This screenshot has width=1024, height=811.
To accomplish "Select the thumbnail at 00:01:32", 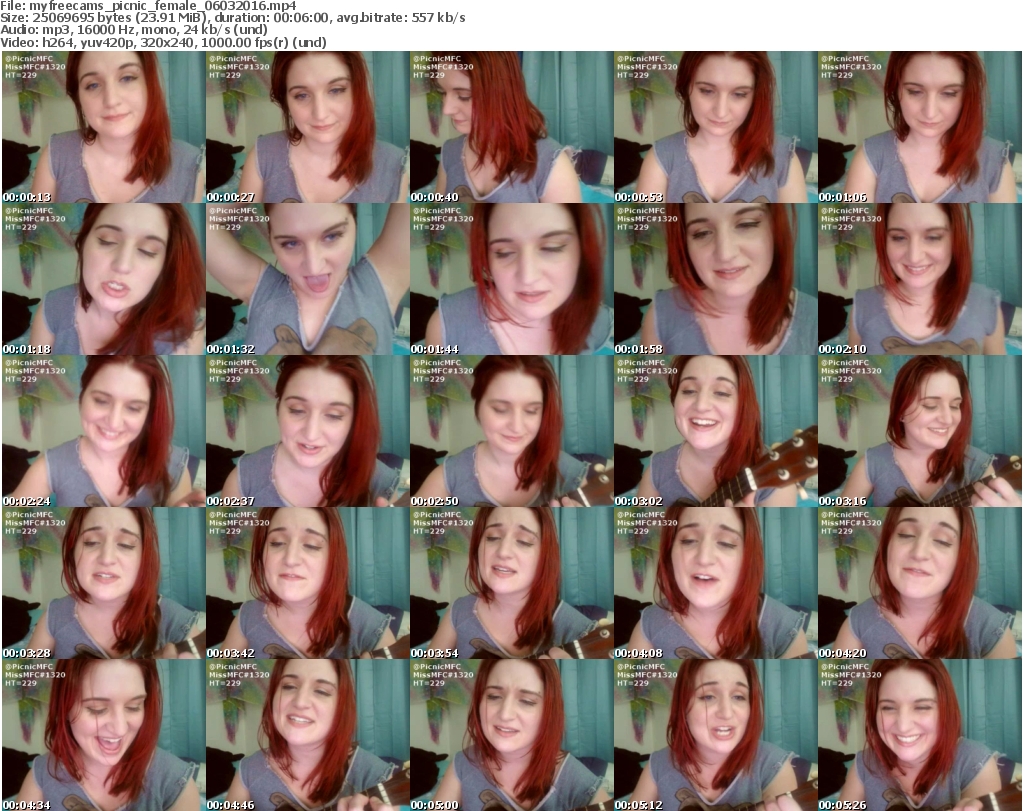I will pos(307,279).
